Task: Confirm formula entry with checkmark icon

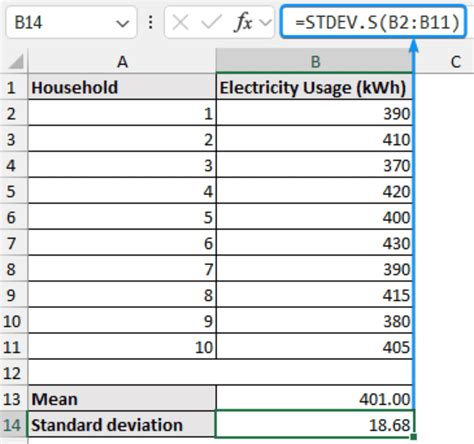Action: pos(211,23)
